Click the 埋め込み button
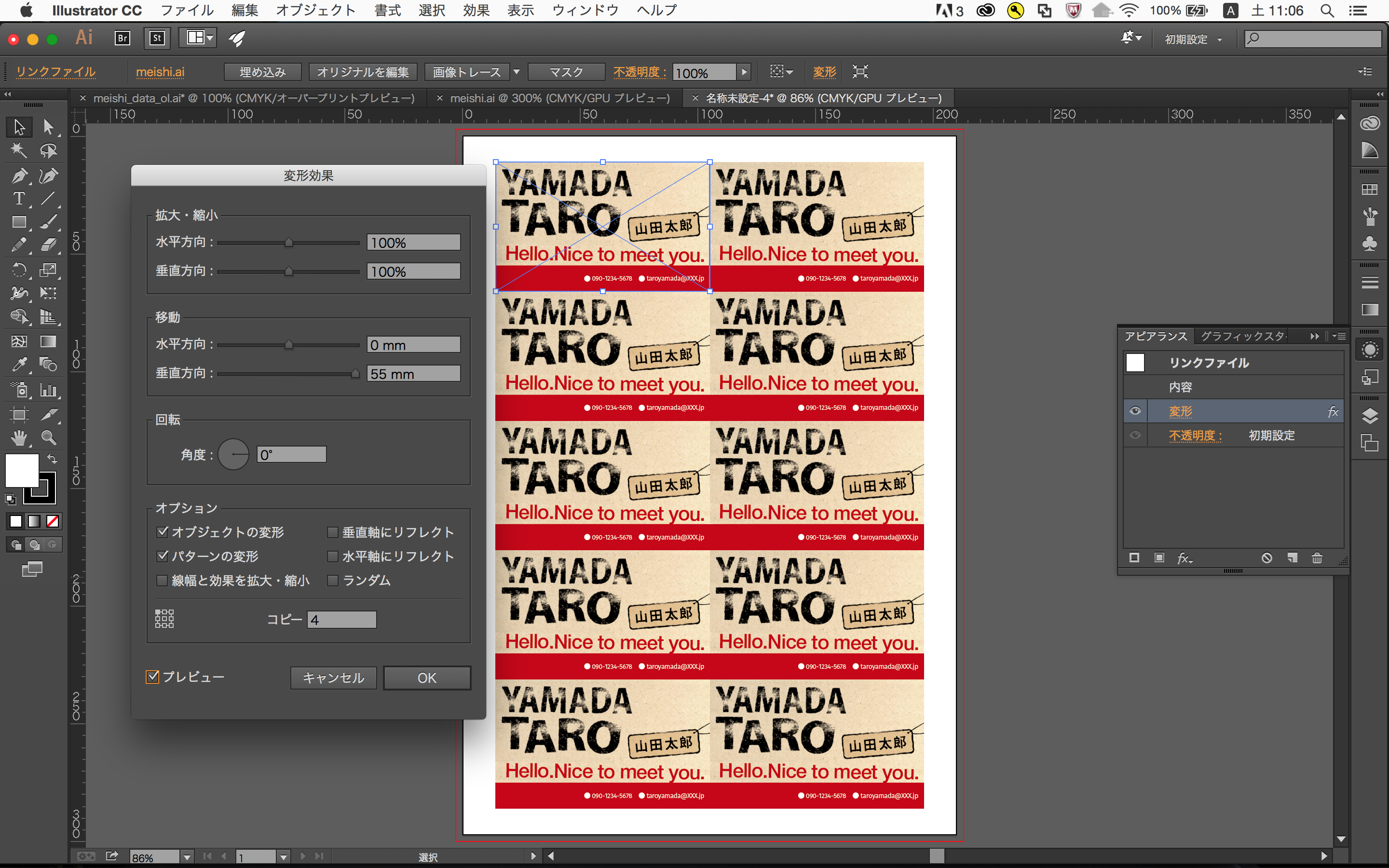 coord(262,72)
